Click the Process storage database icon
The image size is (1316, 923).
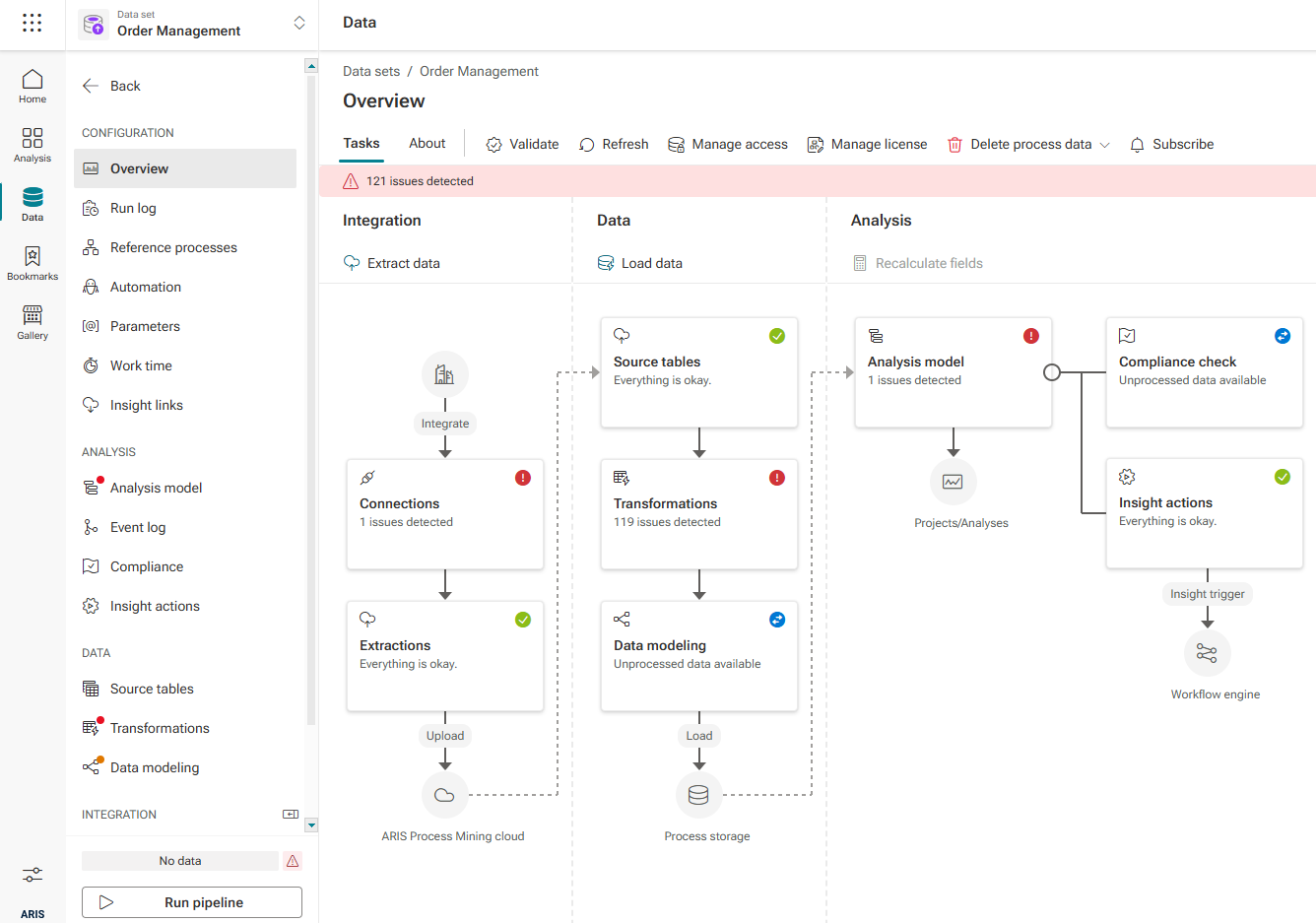coord(698,795)
